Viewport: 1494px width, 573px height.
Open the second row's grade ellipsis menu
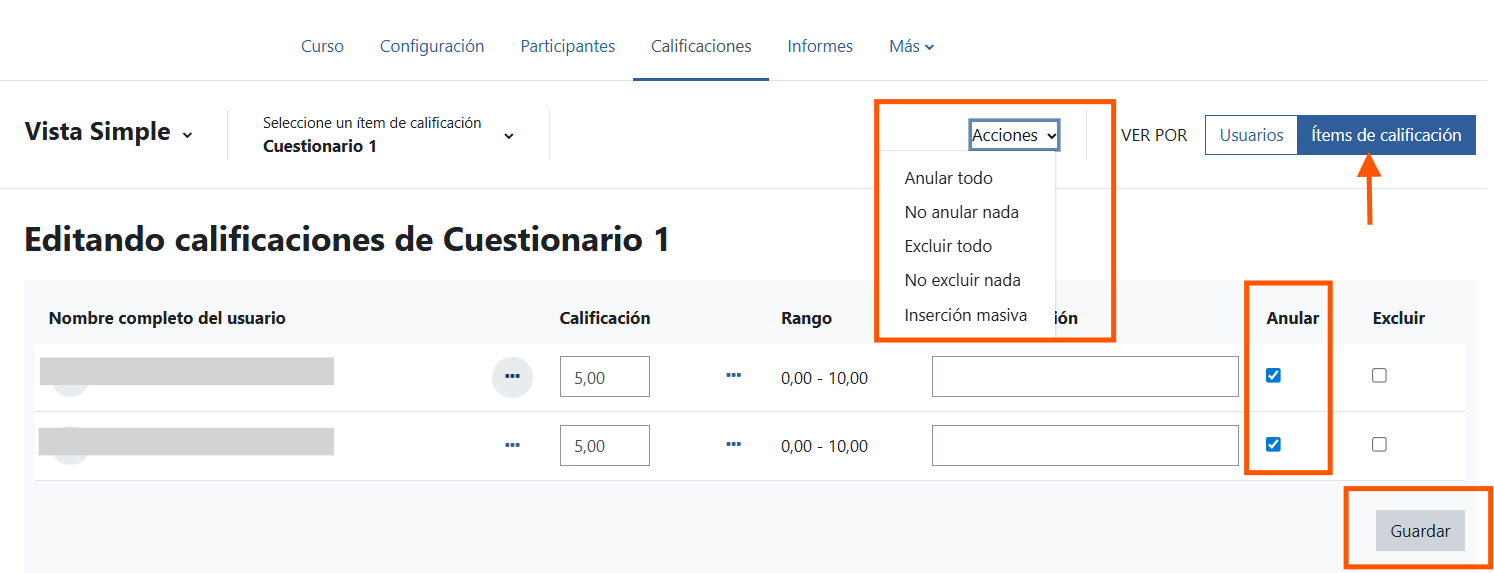pyautogui.click(x=733, y=445)
